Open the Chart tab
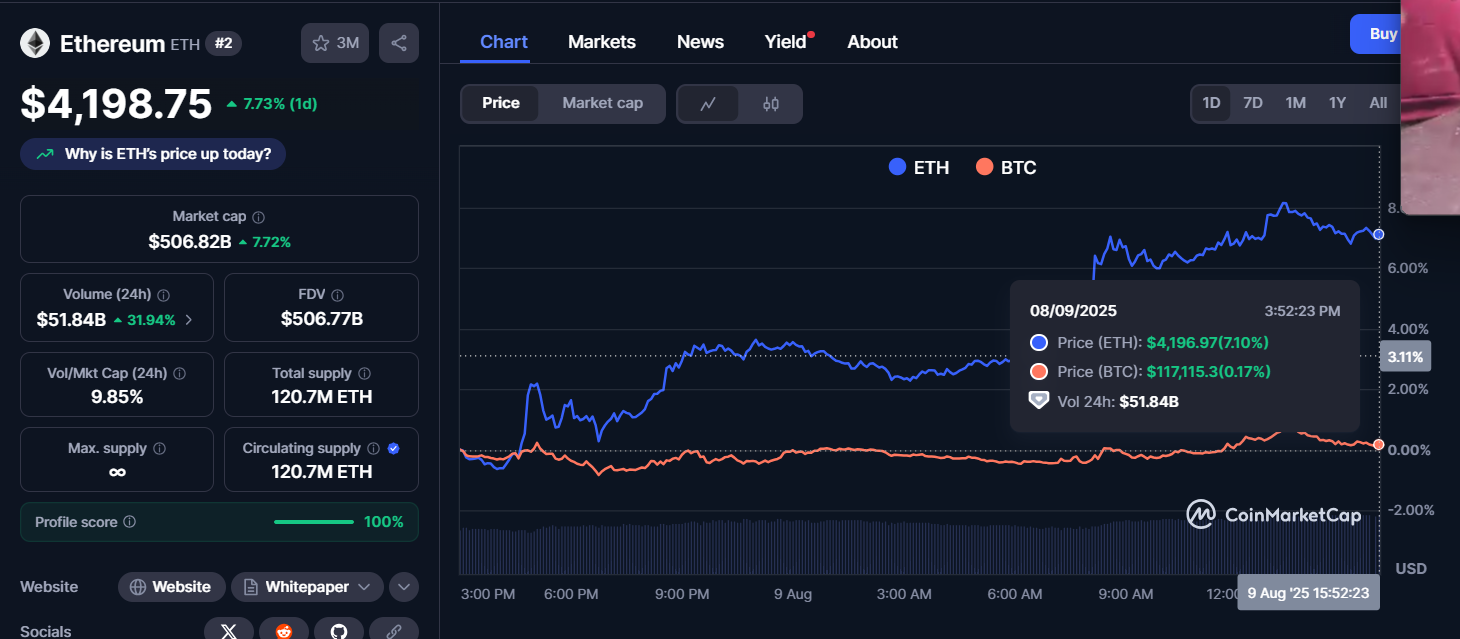Image resolution: width=1460 pixels, height=639 pixels. [x=504, y=42]
